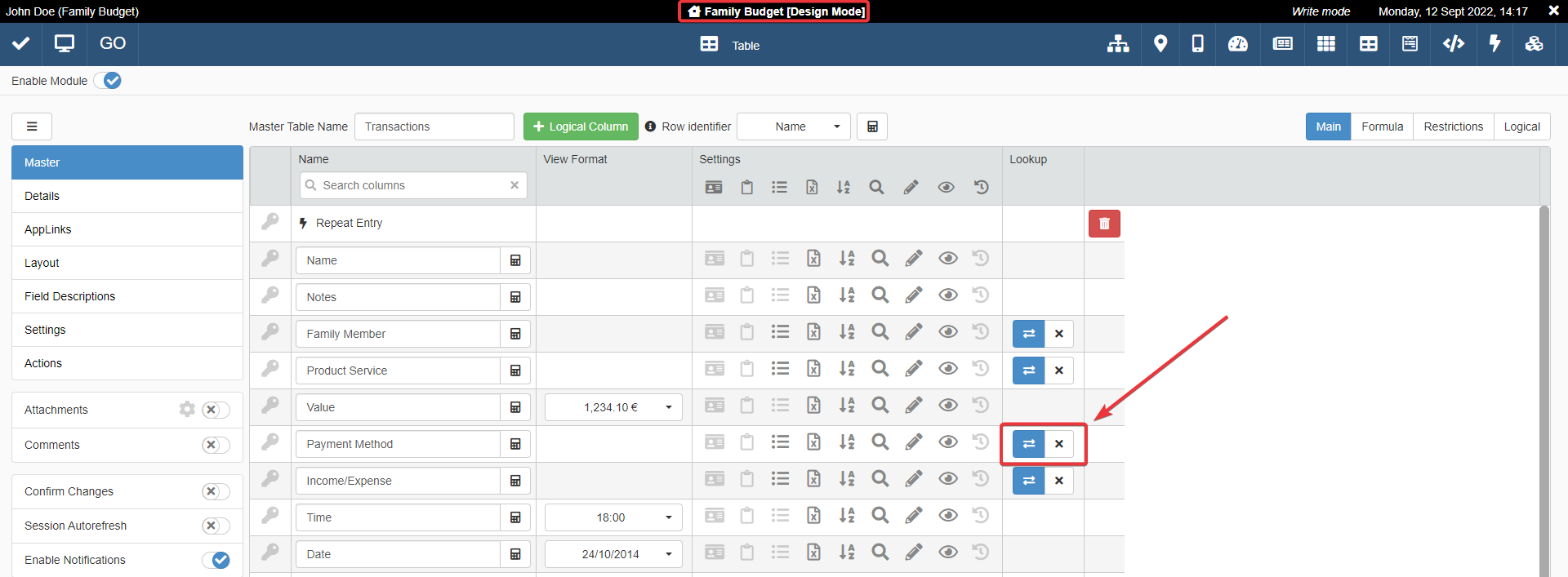Click the pencil edit icon in Value row
Viewport: 1568px width, 577px height.
tap(913, 406)
